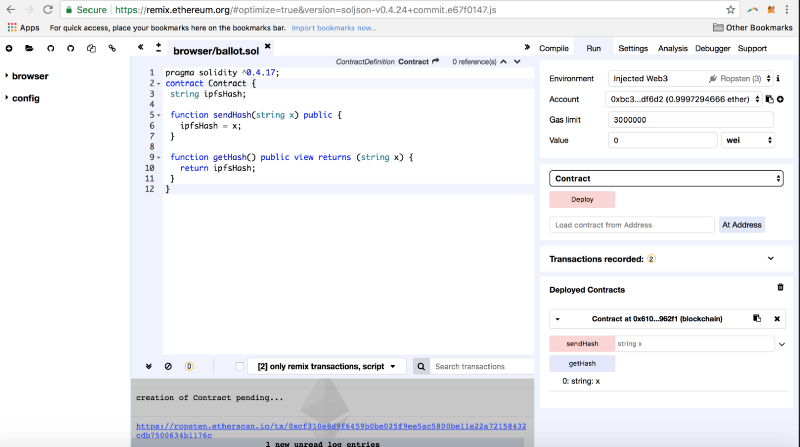Open the Debugger tab

[x=712, y=48]
